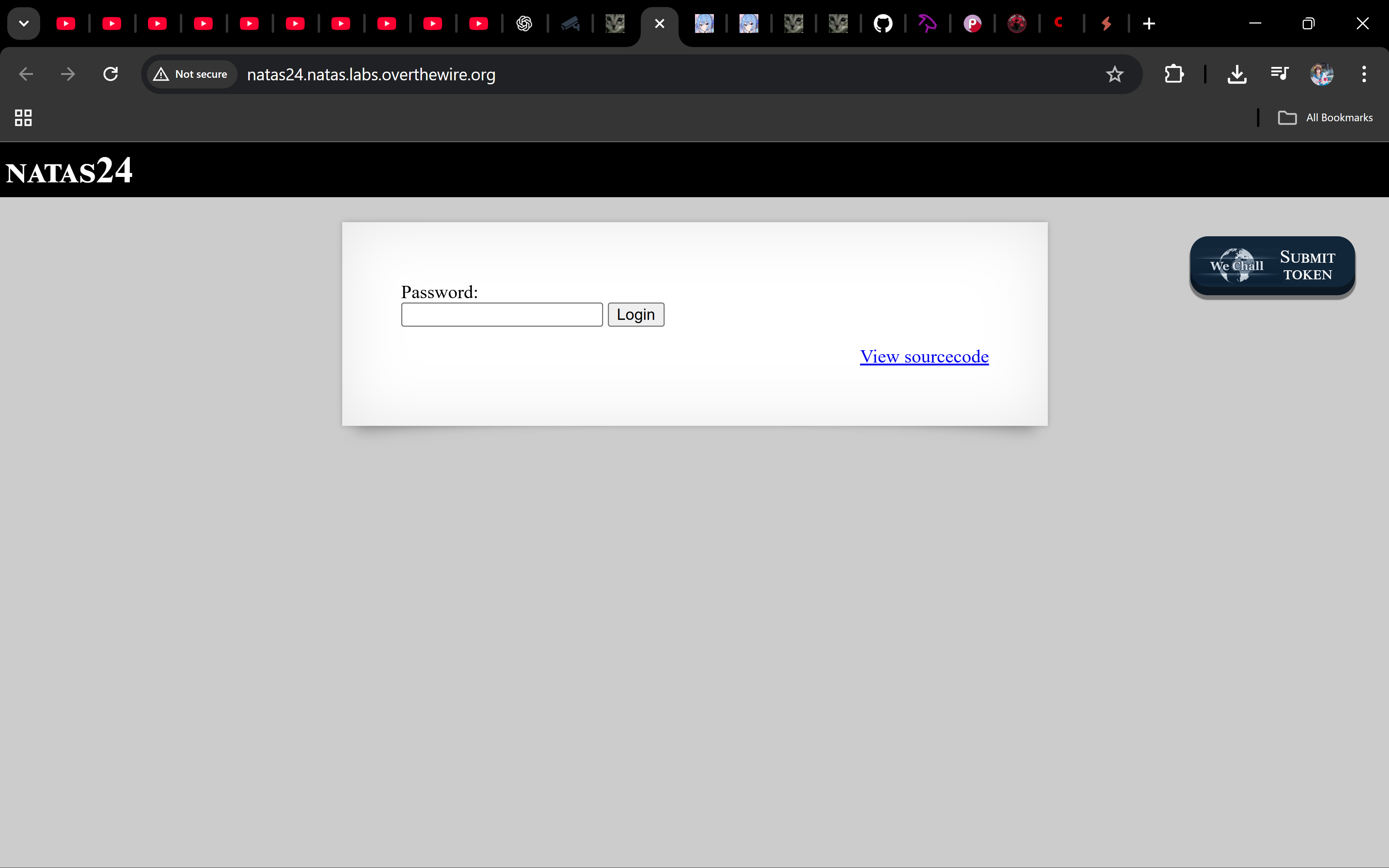Open the Extensions puzzle icon
The height and width of the screenshot is (868, 1389).
pyautogui.click(x=1174, y=74)
